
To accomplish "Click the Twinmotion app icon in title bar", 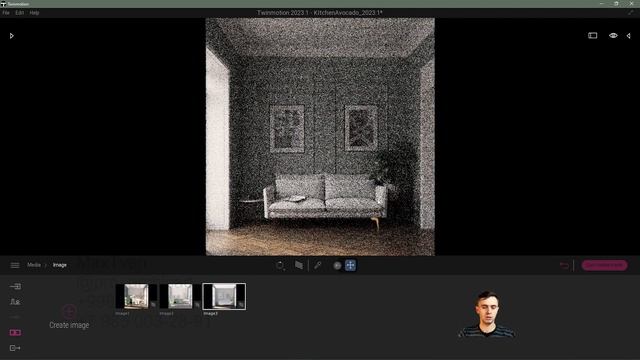I will click(x=3, y=4).
